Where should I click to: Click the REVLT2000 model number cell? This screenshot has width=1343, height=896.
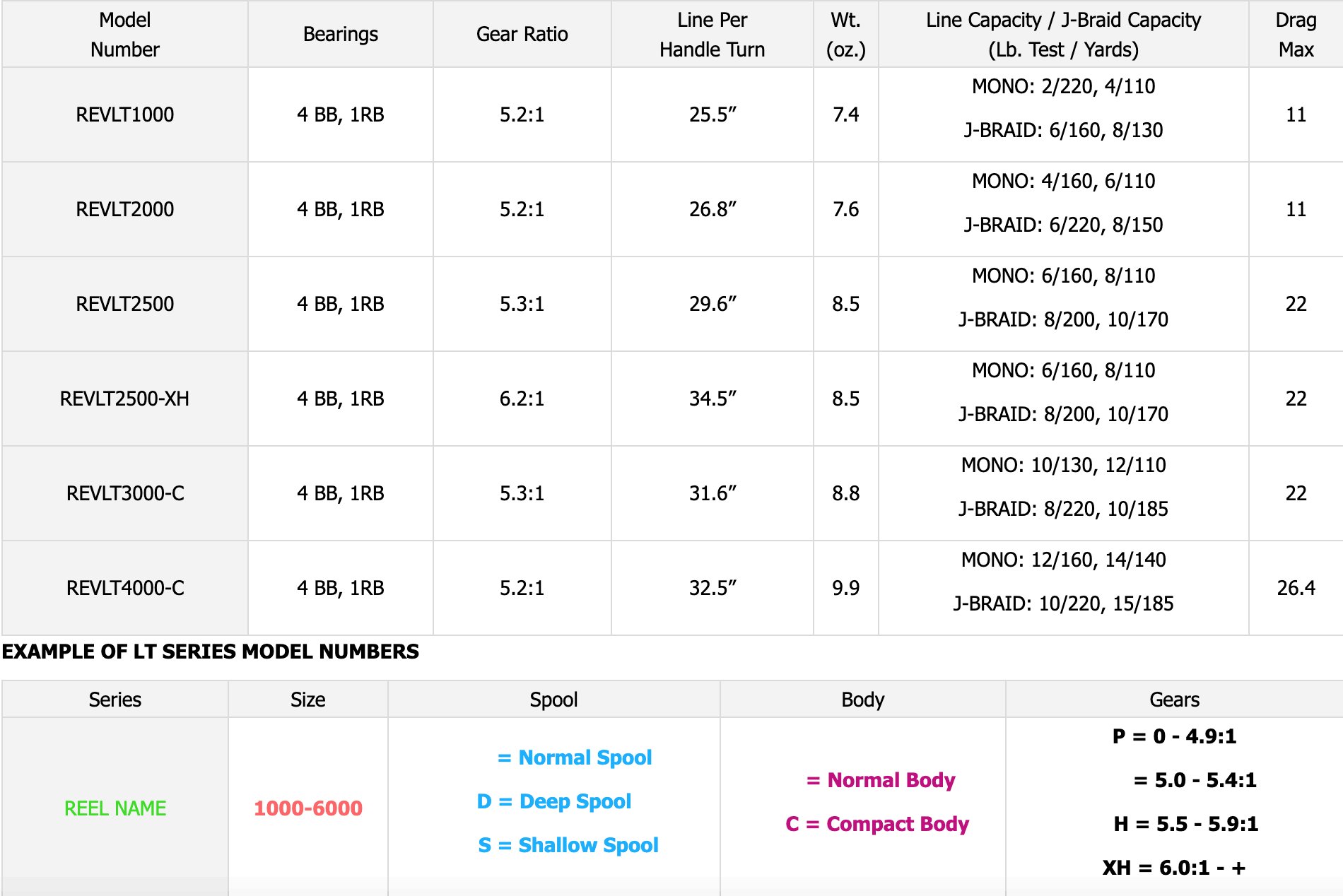point(124,209)
